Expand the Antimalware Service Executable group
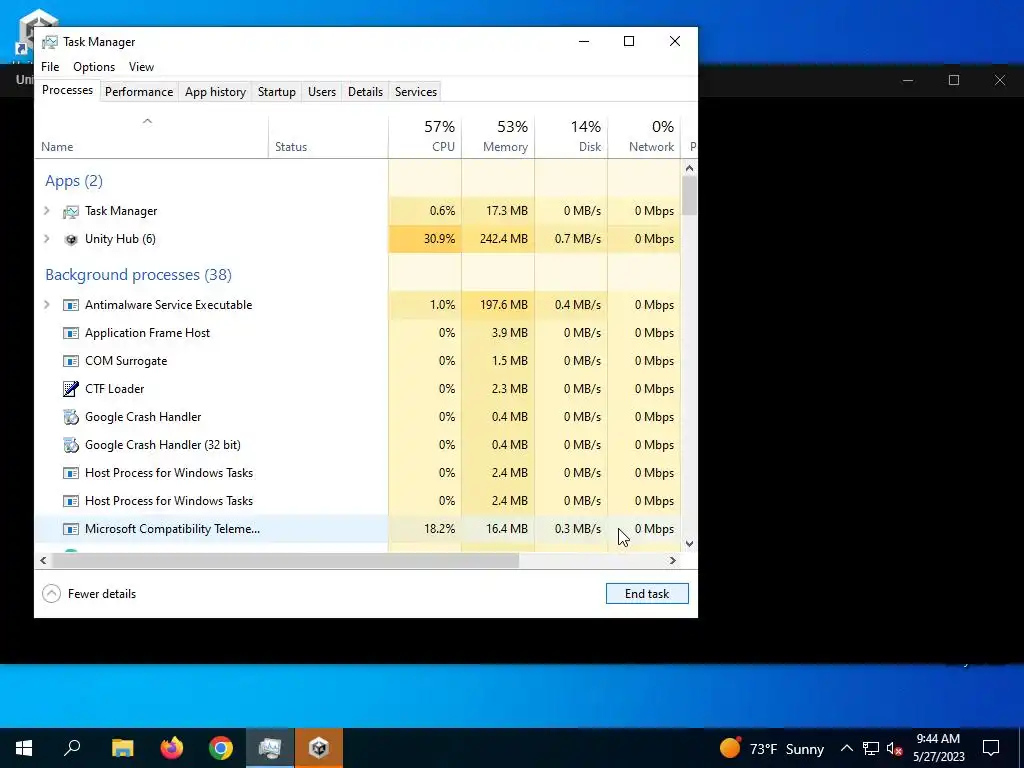Viewport: 1024px width, 768px height. (46, 305)
